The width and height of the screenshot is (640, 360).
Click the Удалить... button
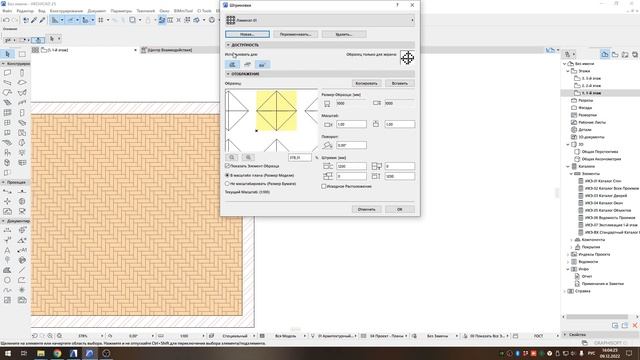tap(344, 34)
